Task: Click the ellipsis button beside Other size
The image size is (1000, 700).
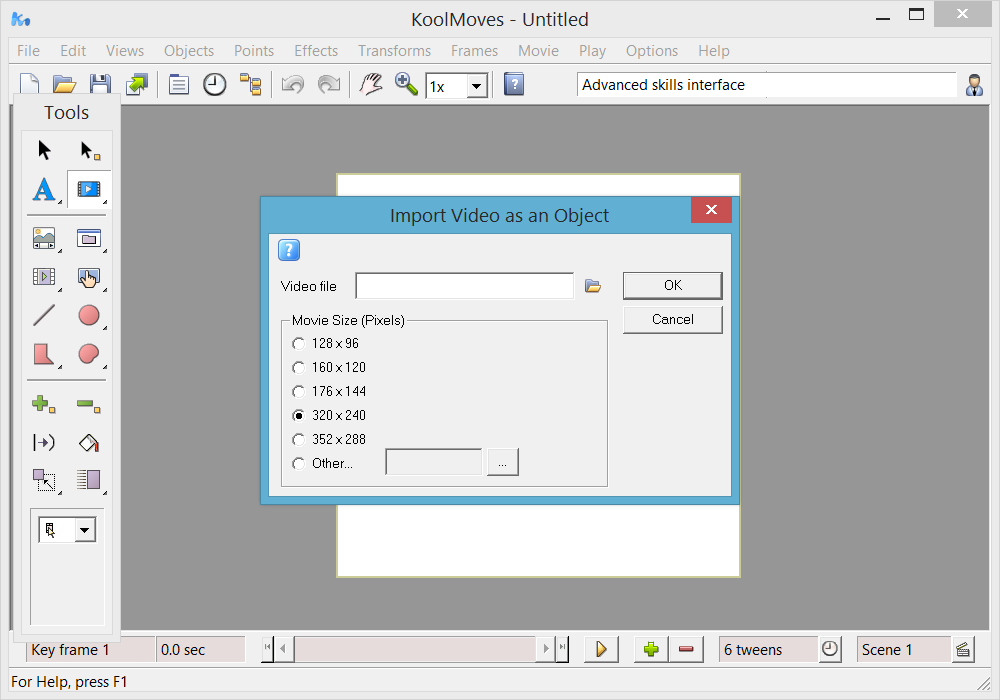Action: 503,462
